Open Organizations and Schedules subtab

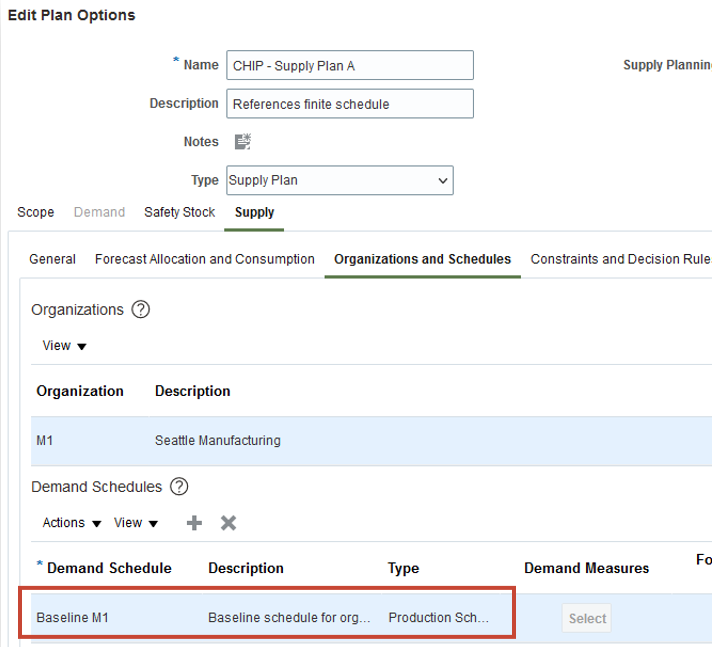click(422, 259)
